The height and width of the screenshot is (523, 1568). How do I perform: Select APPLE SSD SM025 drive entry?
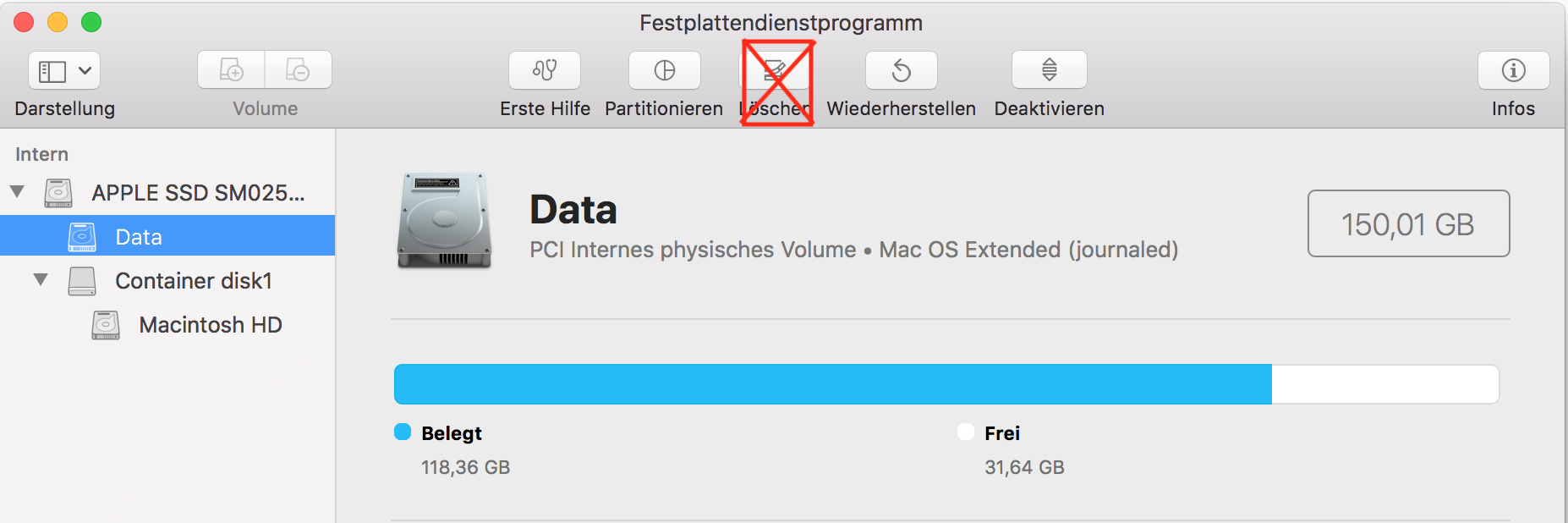click(198, 193)
